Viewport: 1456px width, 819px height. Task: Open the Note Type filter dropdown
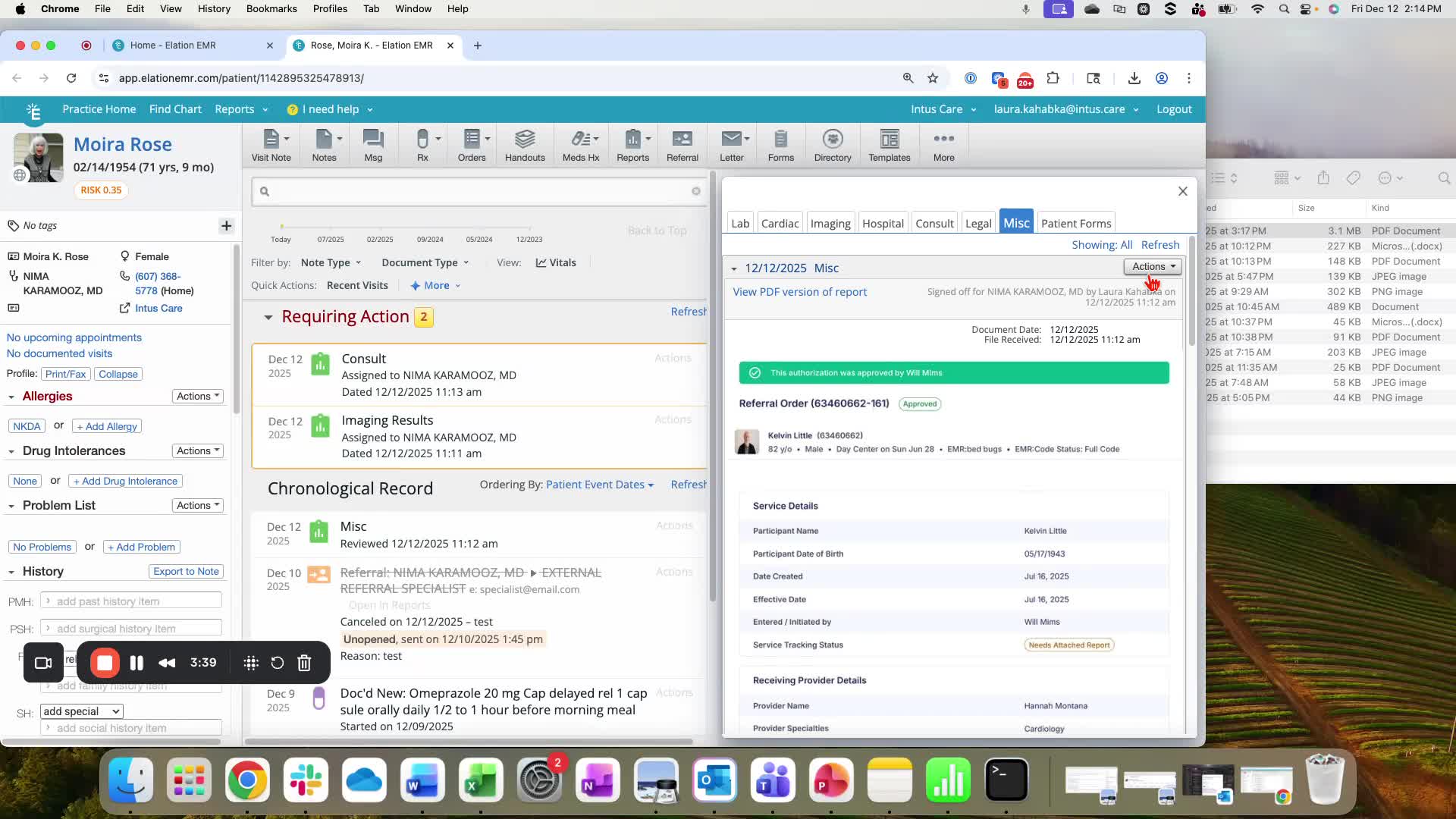pos(331,262)
